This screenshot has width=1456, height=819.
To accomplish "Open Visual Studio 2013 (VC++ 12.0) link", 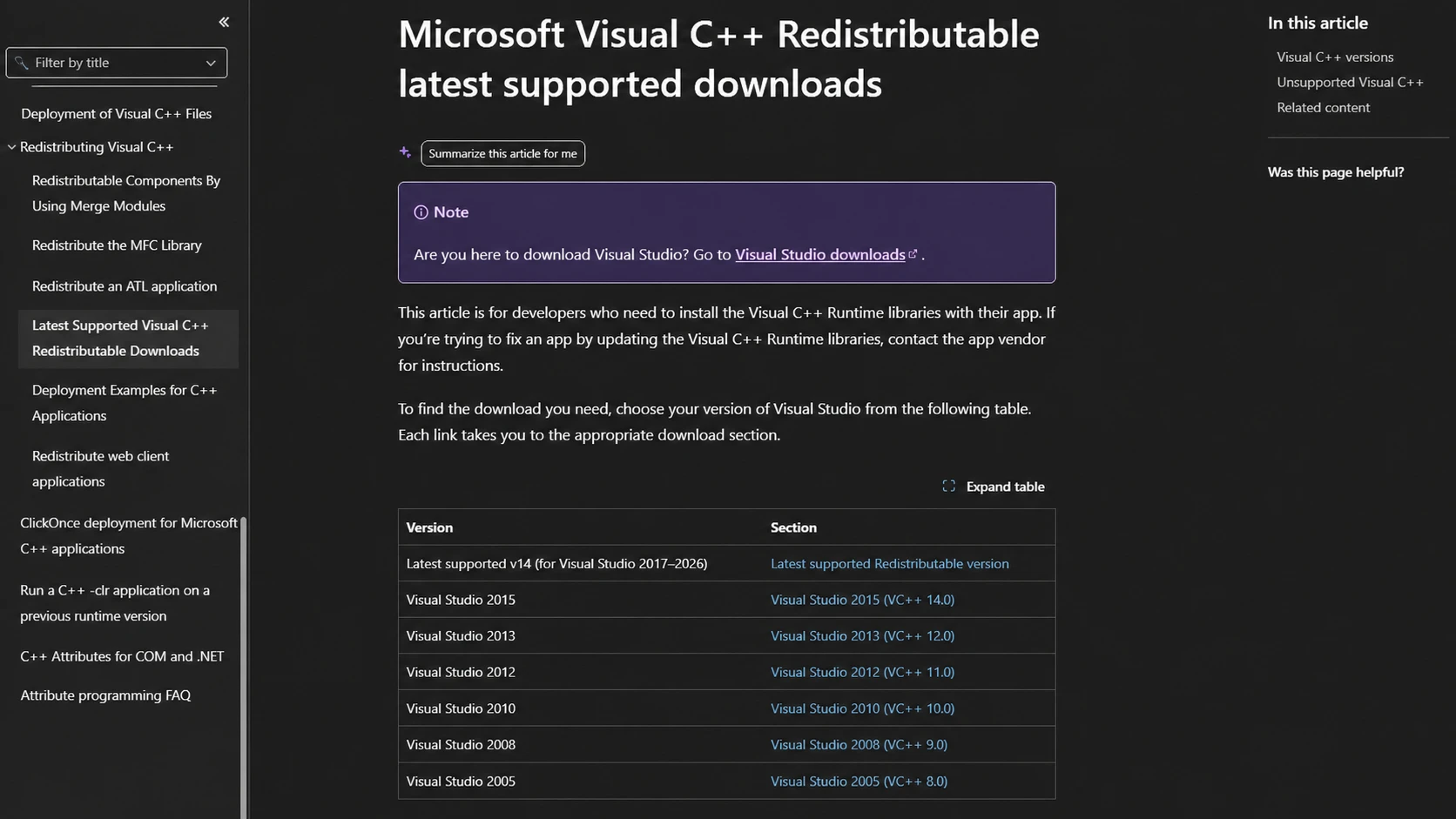I will (862, 636).
